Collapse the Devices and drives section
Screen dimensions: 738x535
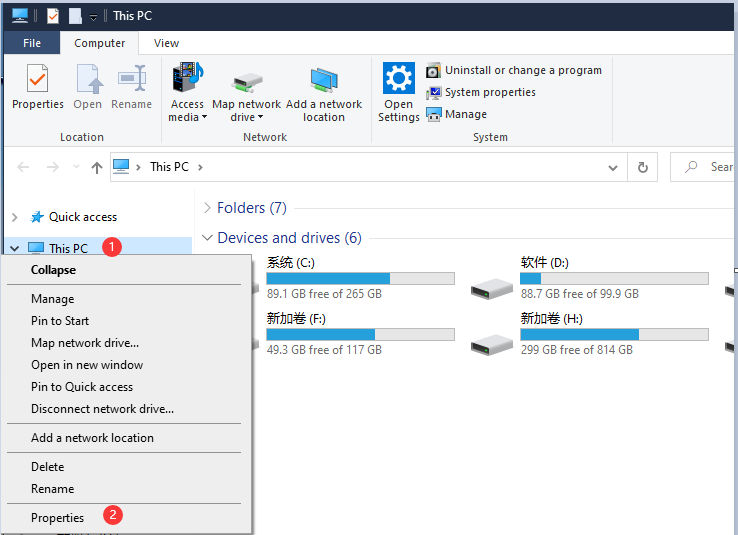(x=207, y=238)
